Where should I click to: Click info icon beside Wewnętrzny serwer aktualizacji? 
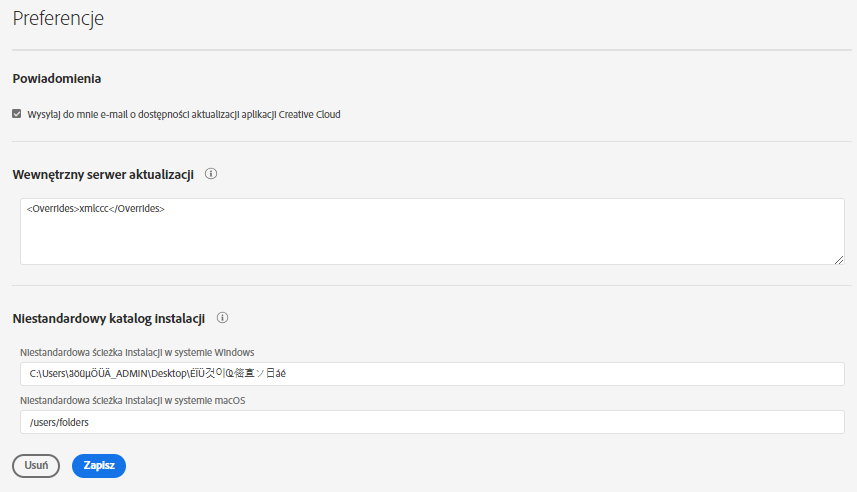[211, 173]
